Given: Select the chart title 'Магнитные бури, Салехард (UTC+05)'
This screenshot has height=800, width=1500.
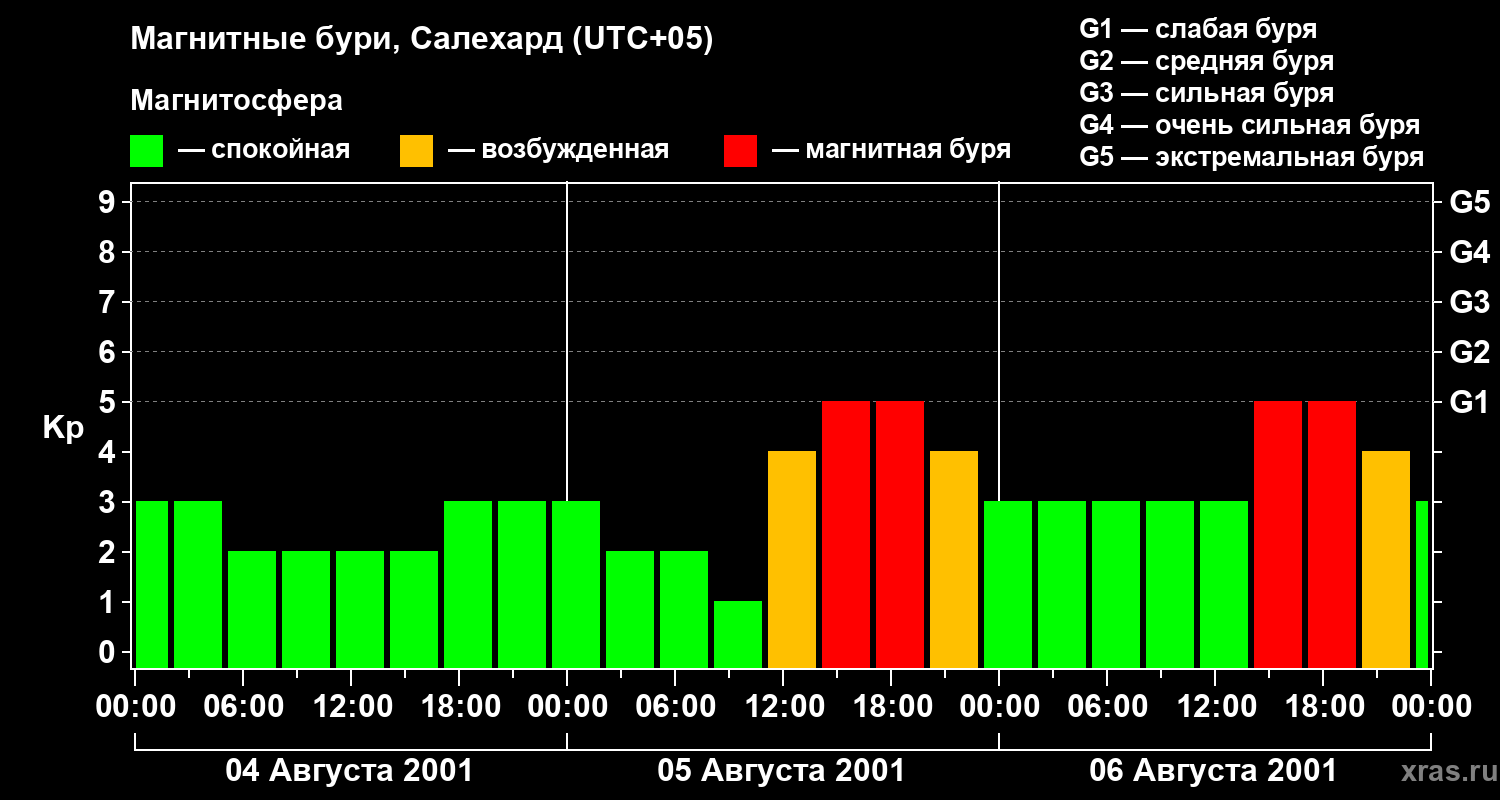Looking at the screenshot, I should point(421,41).
